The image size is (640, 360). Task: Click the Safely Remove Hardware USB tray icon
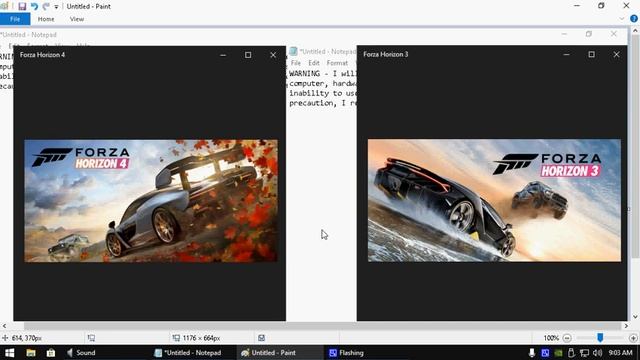coord(571,353)
